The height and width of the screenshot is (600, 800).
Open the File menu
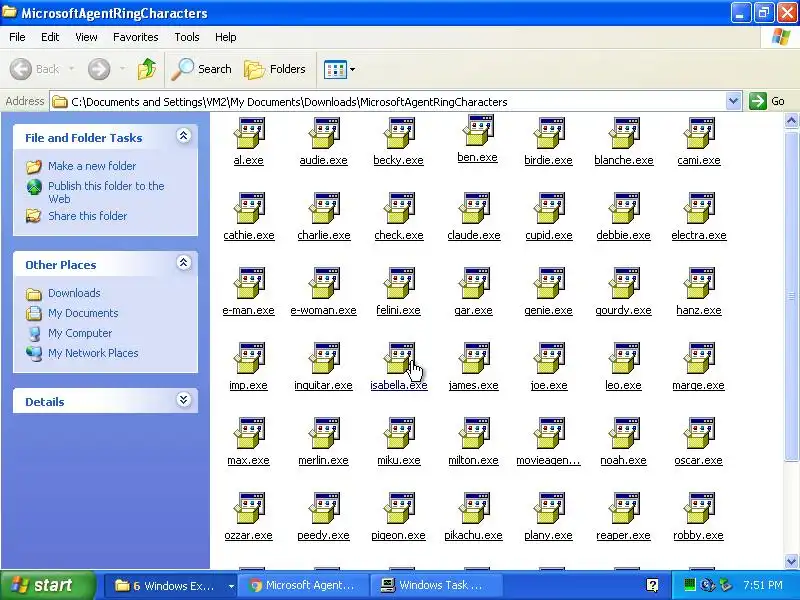tap(17, 37)
